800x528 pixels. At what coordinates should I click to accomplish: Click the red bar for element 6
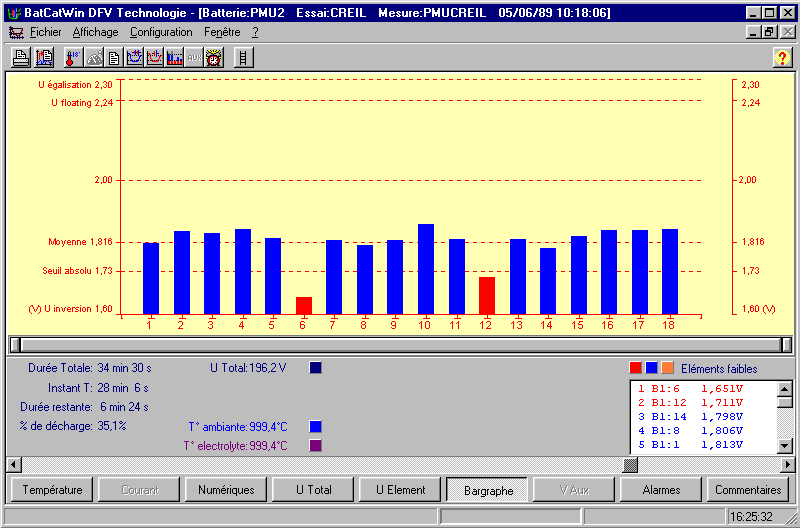coord(304,306)
